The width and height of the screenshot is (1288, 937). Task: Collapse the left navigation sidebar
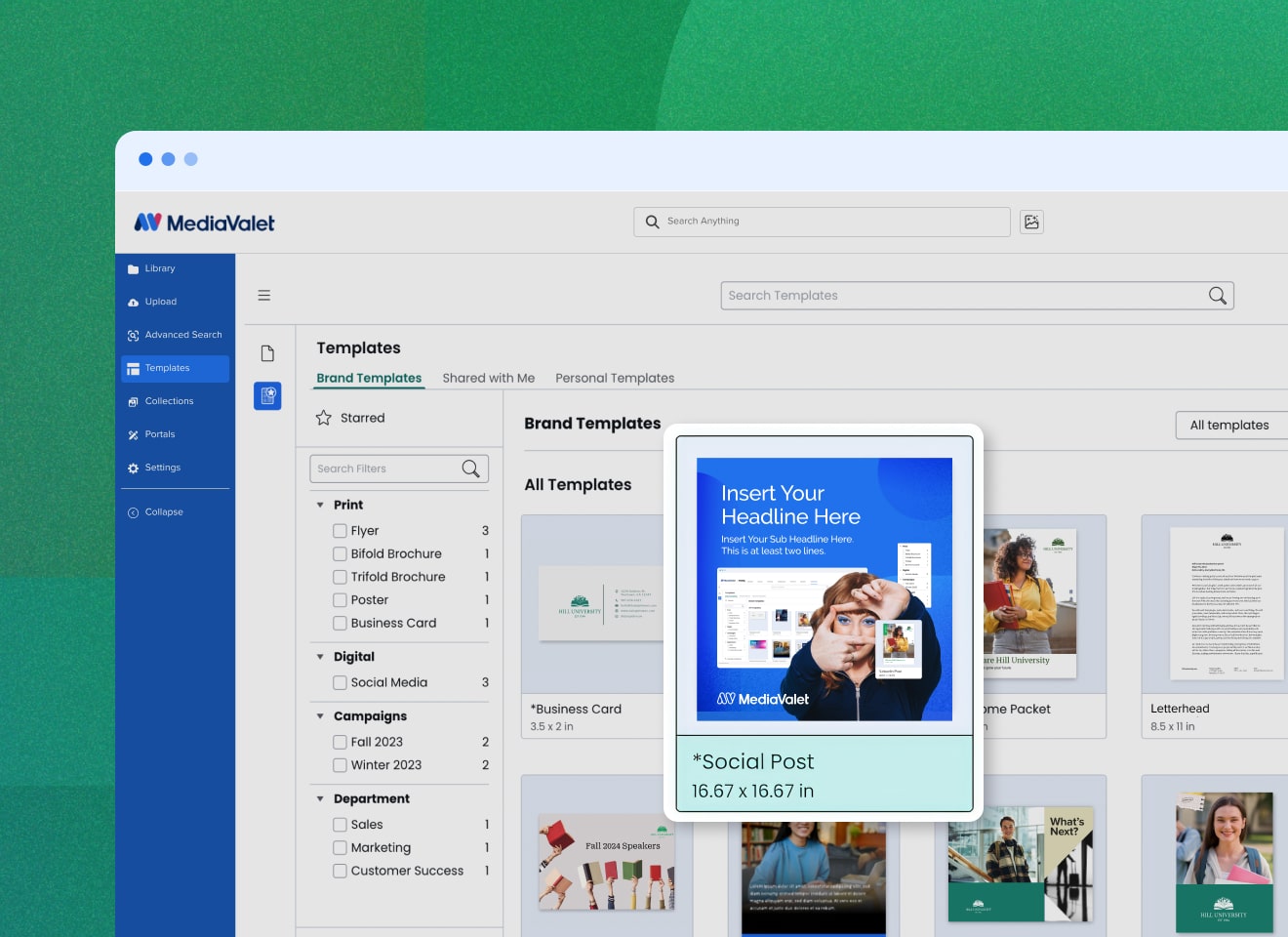tap(164, 512)
